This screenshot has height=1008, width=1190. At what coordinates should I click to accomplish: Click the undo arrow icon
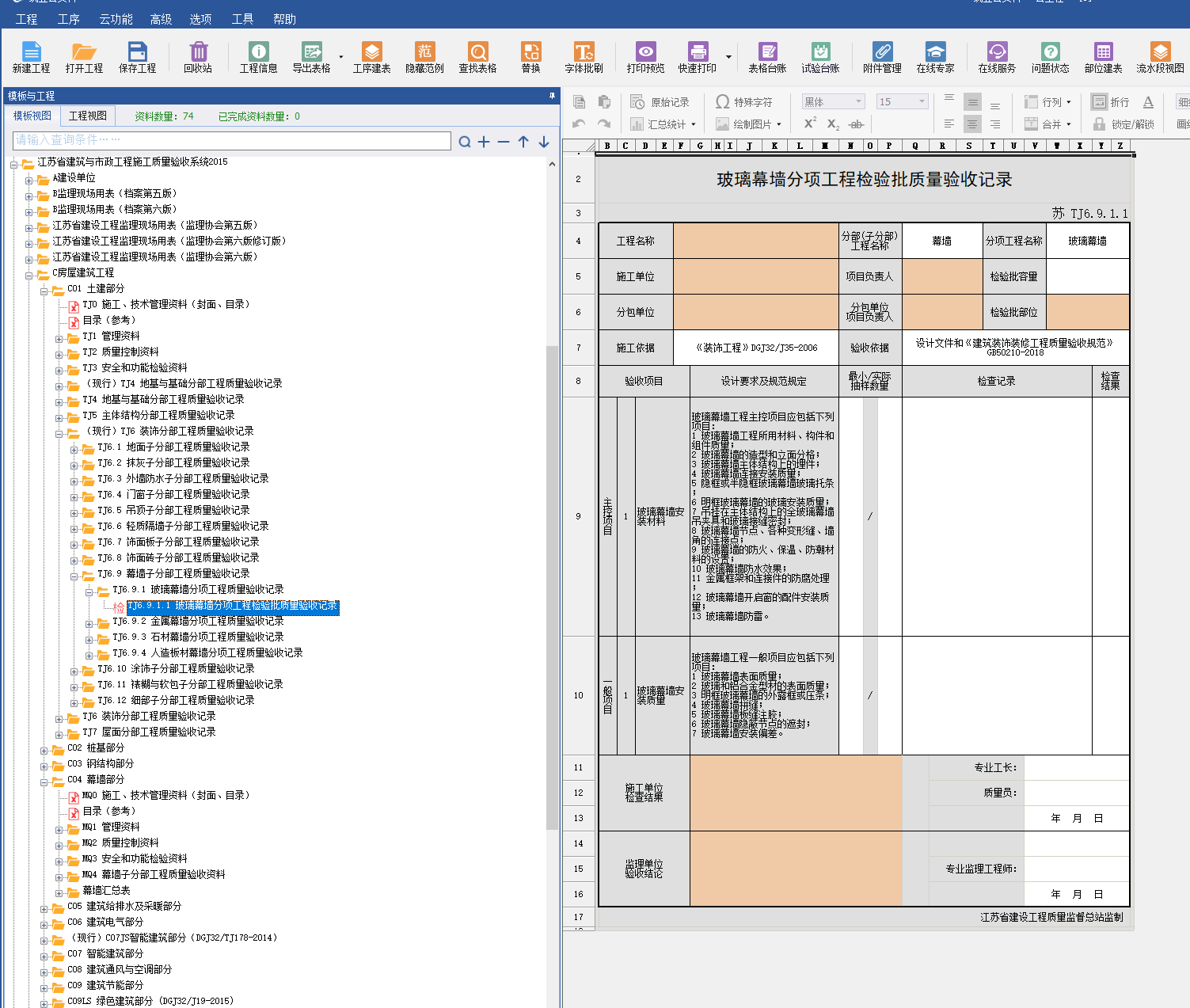coord(579,124)
